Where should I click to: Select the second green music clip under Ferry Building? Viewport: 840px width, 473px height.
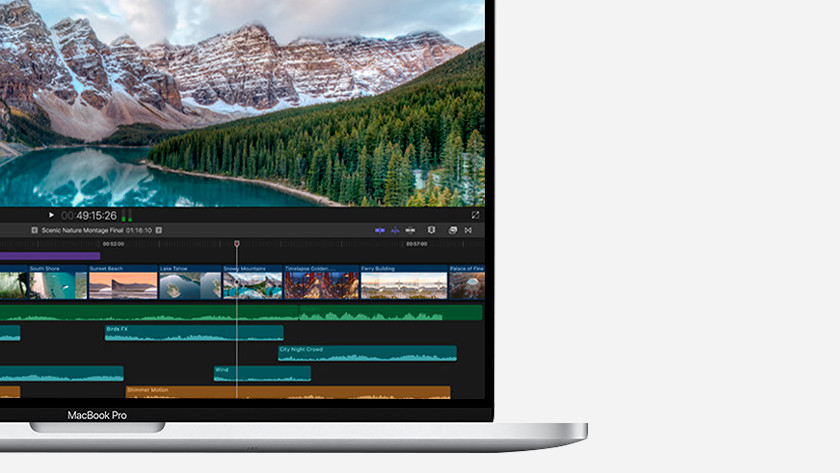coord(391,312)
